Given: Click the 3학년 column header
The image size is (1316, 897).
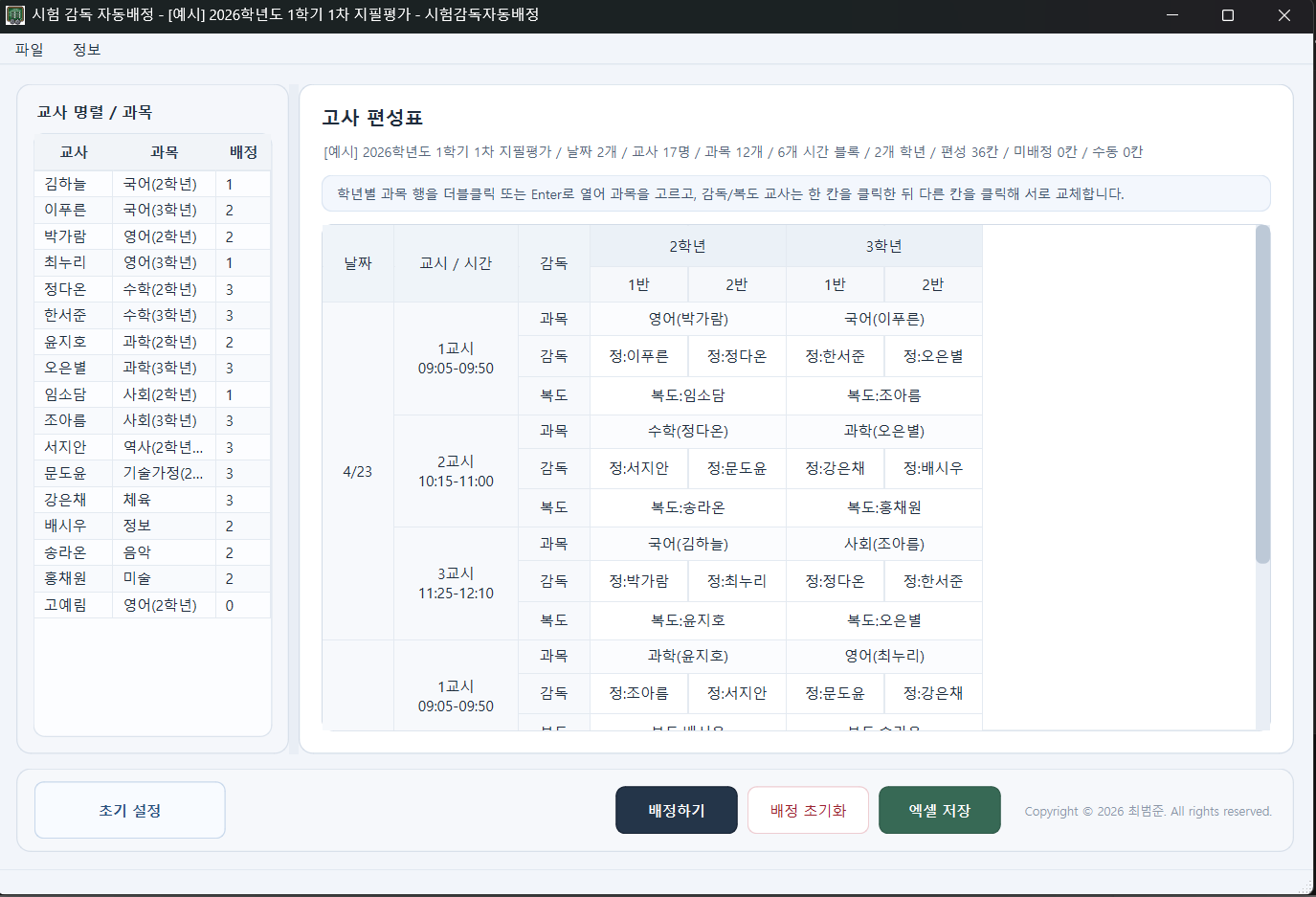Looking at the screenshot, I should pyautogui.click(x=884, y=246).
